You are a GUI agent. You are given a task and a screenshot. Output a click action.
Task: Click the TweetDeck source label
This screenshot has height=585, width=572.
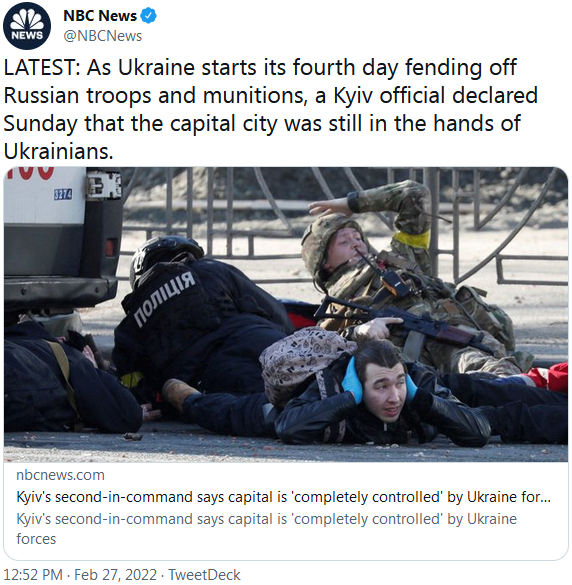point(204,575)
